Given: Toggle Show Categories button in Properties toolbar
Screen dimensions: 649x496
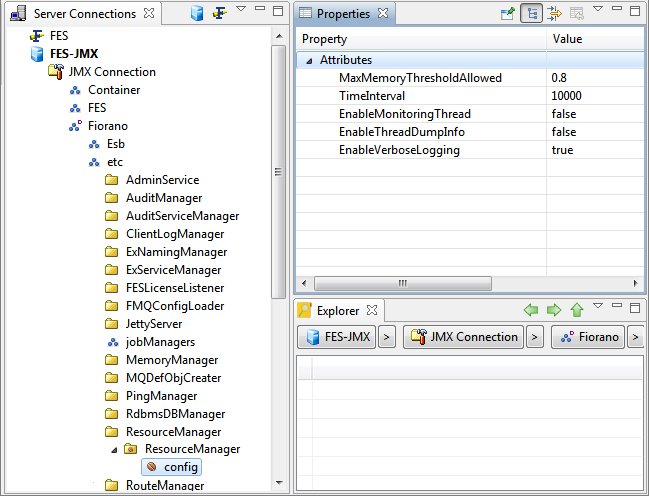Looking at the screenshot, I should pyautogui.click(x=531, y=14).
